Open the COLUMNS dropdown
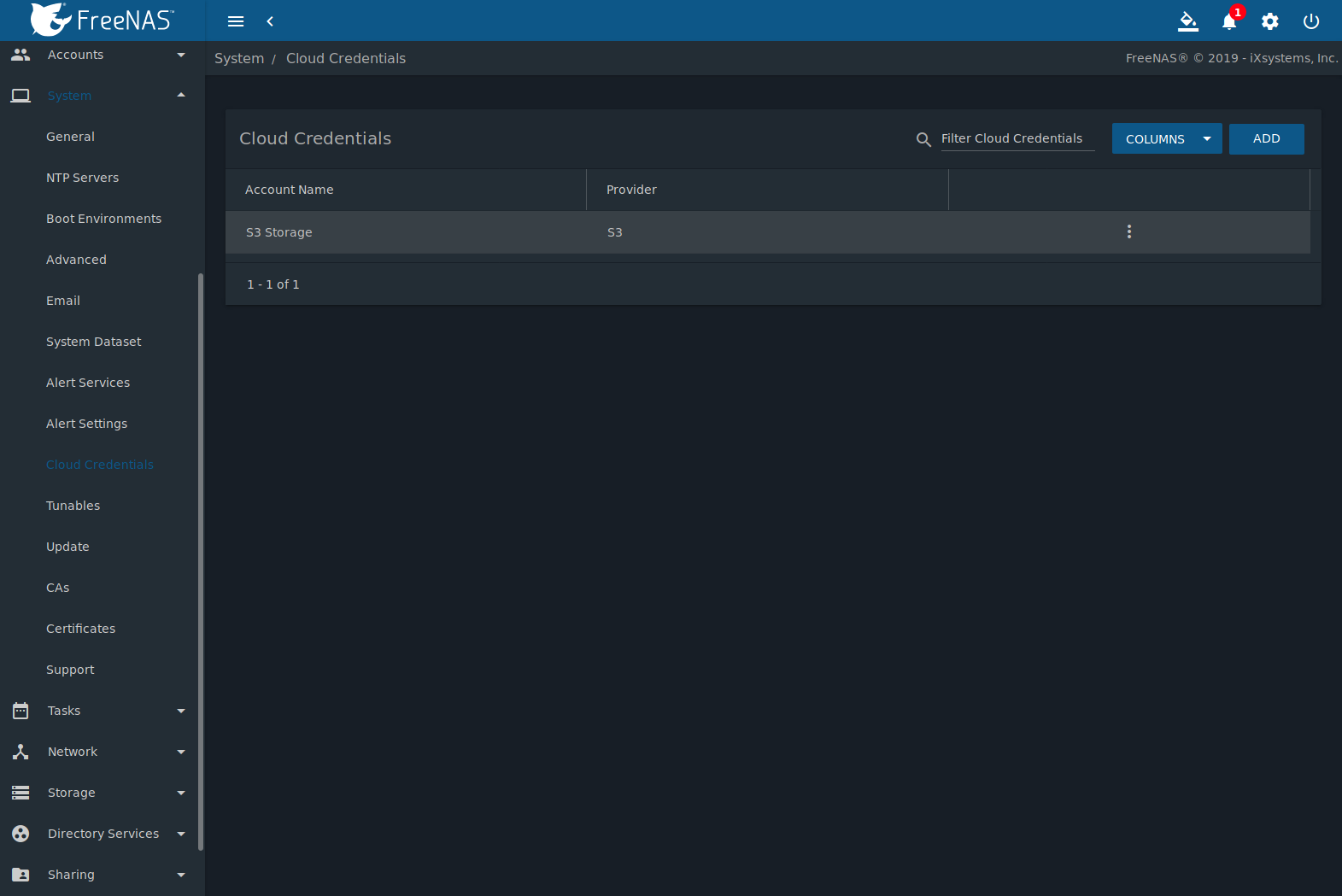1342x896 pixels. coord(1167,139)
